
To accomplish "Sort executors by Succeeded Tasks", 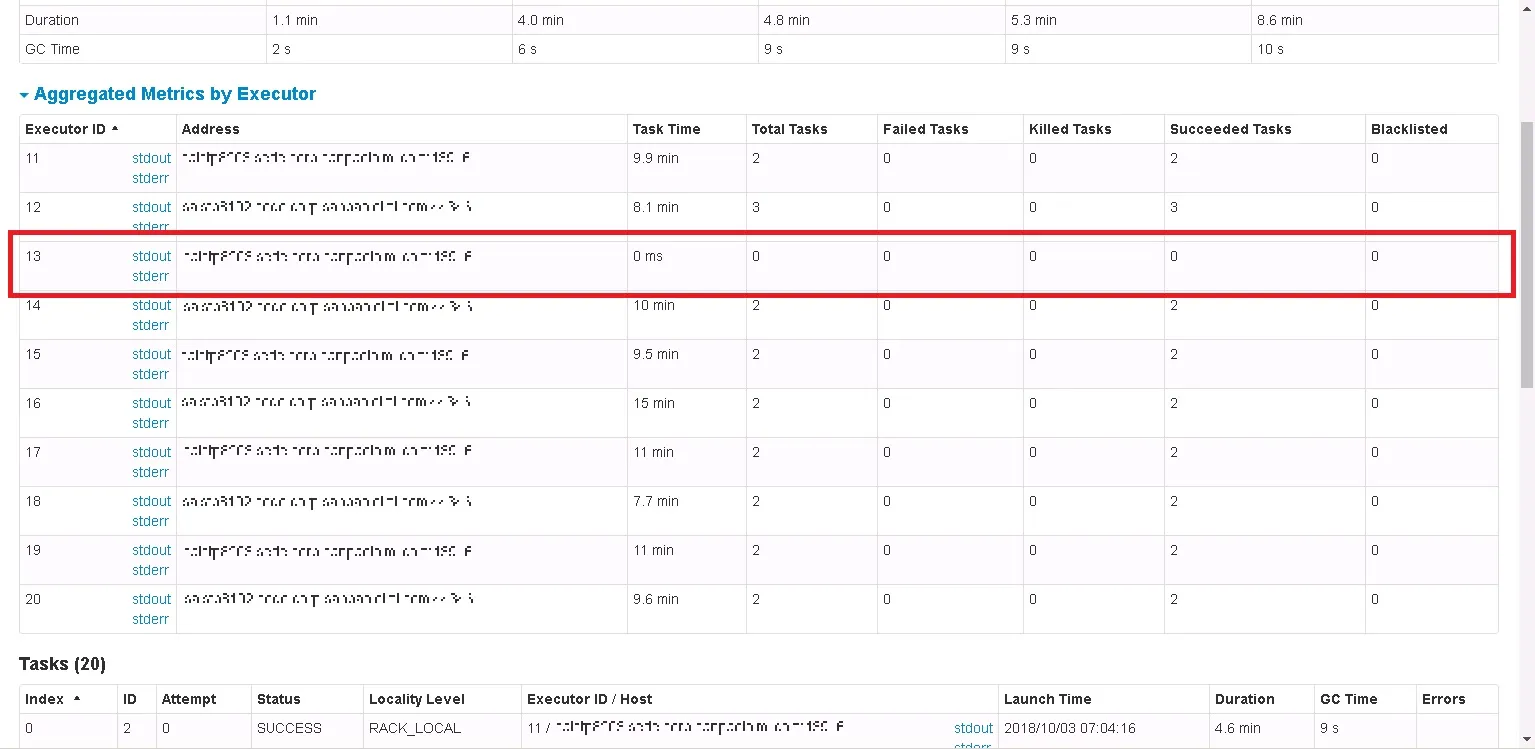I will pos(1230,129).
